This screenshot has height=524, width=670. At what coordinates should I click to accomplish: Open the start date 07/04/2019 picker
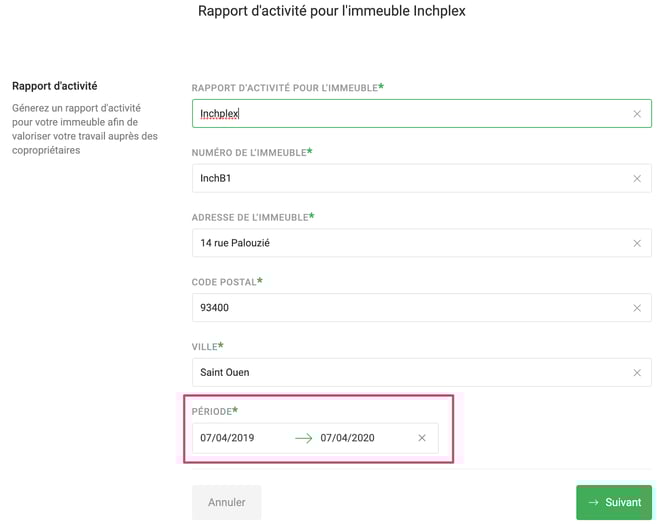pos(227,438)
